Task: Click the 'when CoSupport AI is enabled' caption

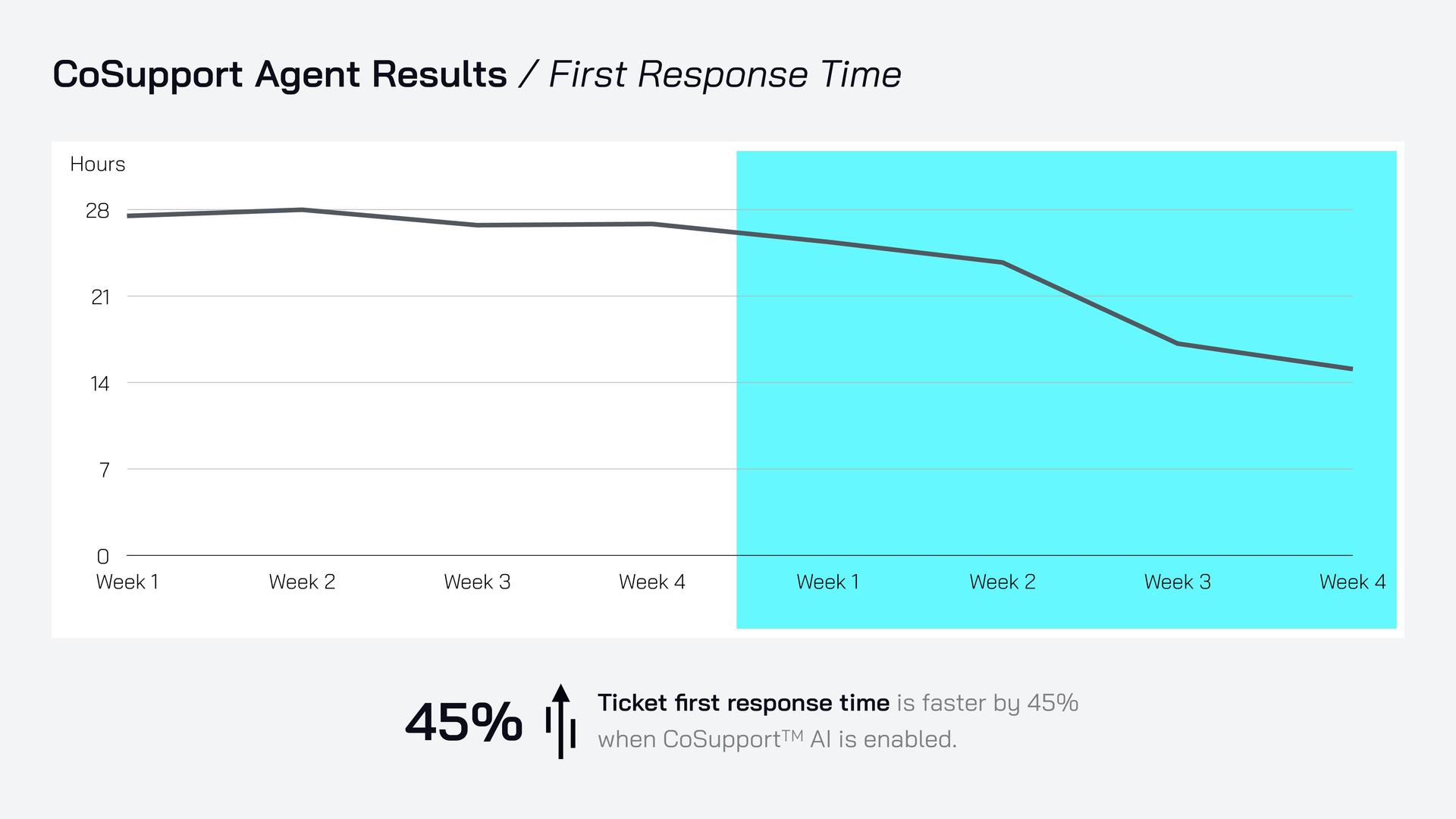Action: pos(777,739)
